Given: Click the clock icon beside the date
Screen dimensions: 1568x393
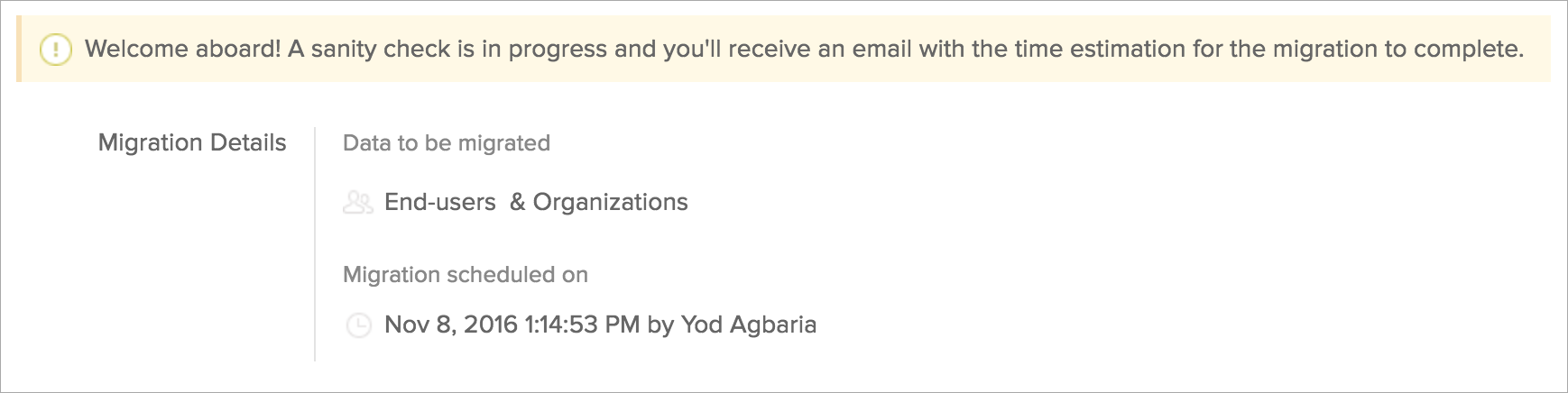Looking at the screenshot, I should [x=359, y=325].
